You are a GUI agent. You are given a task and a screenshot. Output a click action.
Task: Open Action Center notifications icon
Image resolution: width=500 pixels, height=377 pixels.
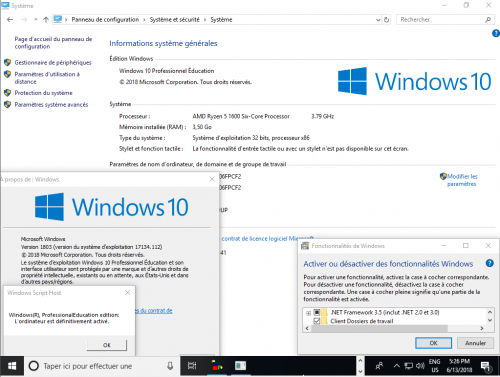486,366
